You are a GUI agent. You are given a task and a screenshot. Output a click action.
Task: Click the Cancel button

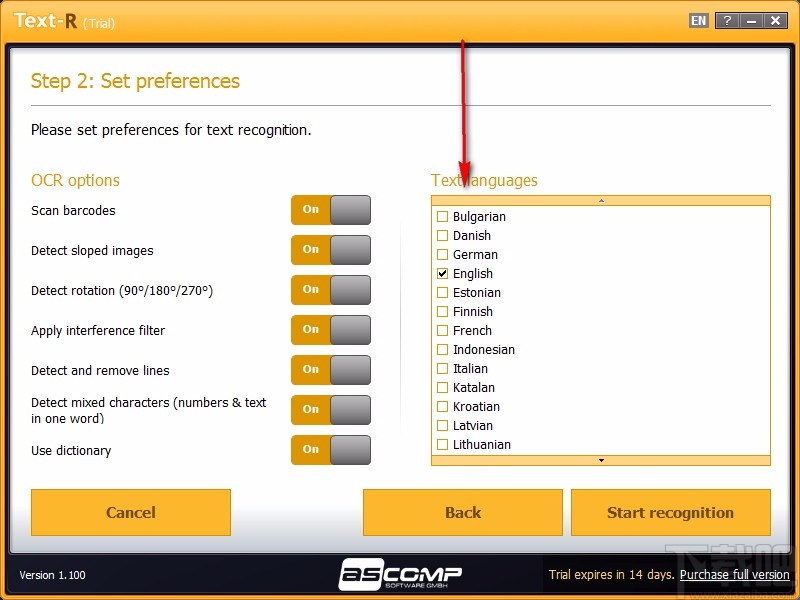131,512
